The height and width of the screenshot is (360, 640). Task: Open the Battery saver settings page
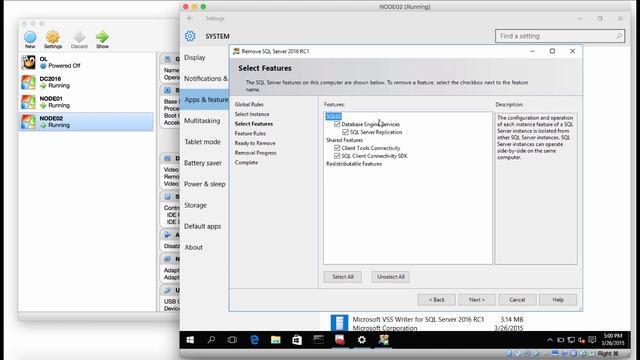pos(203,163)
